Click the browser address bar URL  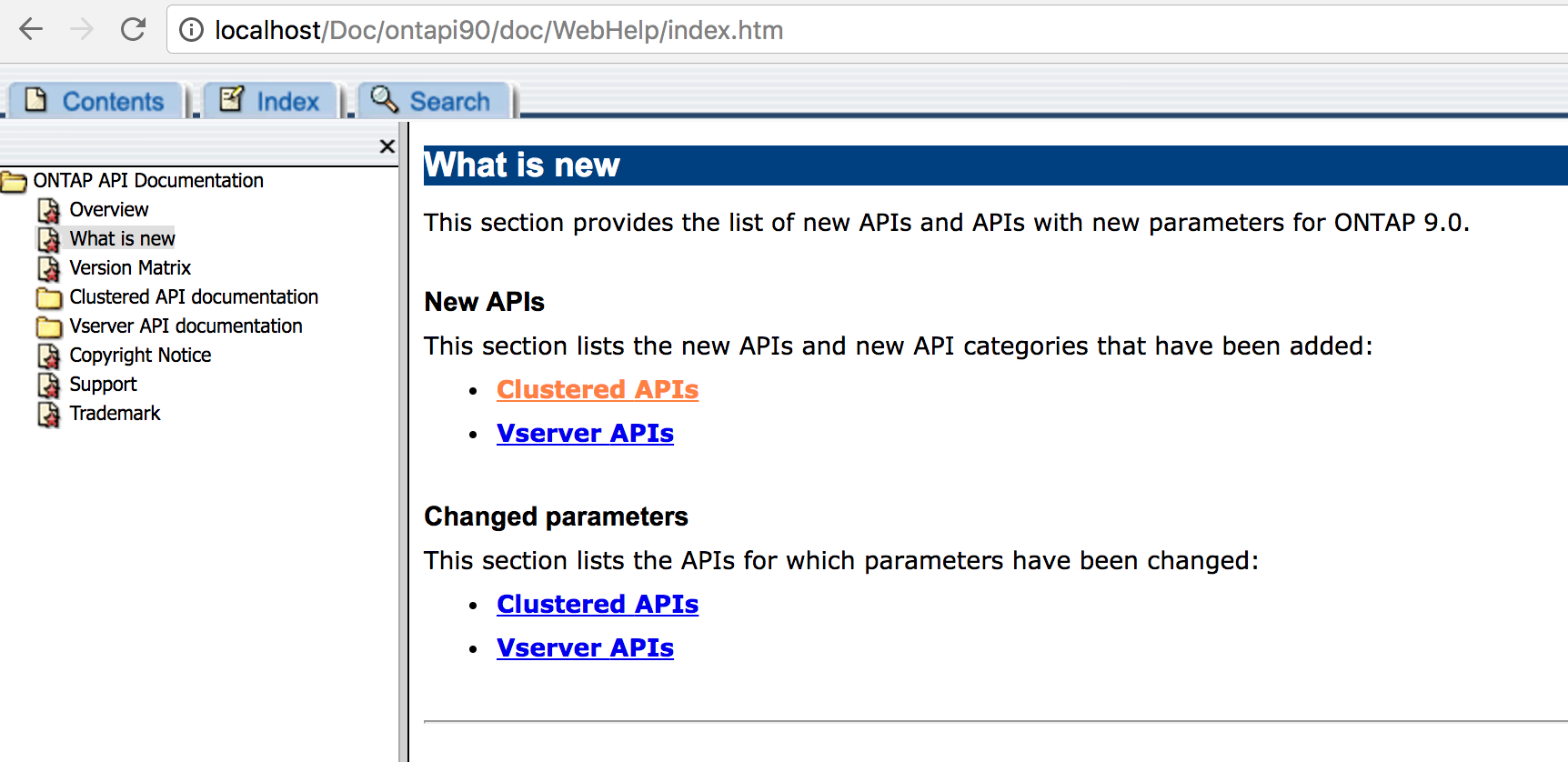point(498,30)
